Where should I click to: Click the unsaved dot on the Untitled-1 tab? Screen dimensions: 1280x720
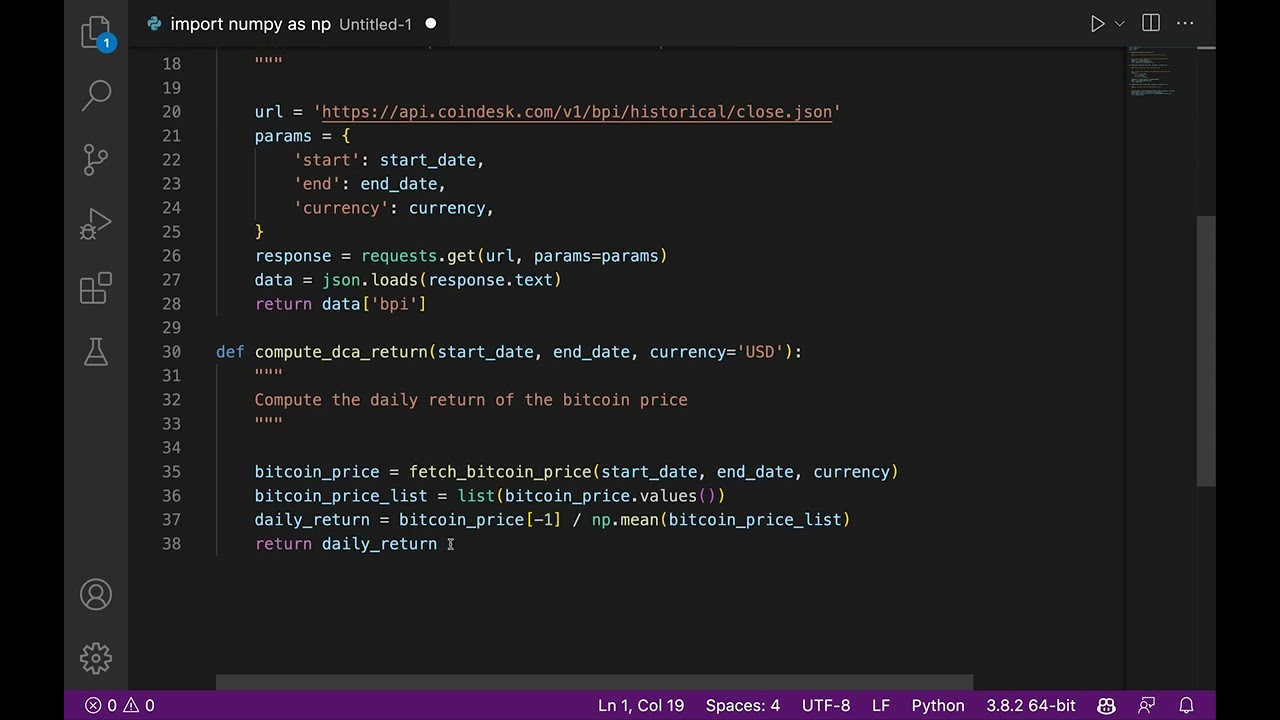point(431,24)
